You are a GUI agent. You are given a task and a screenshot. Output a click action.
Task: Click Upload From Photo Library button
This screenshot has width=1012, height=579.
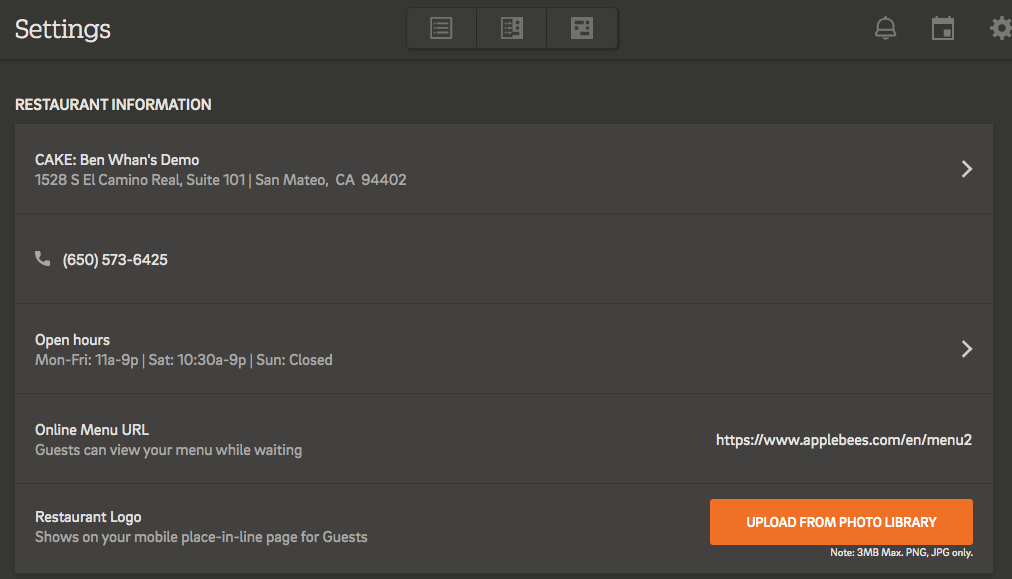tap(841, 522)
